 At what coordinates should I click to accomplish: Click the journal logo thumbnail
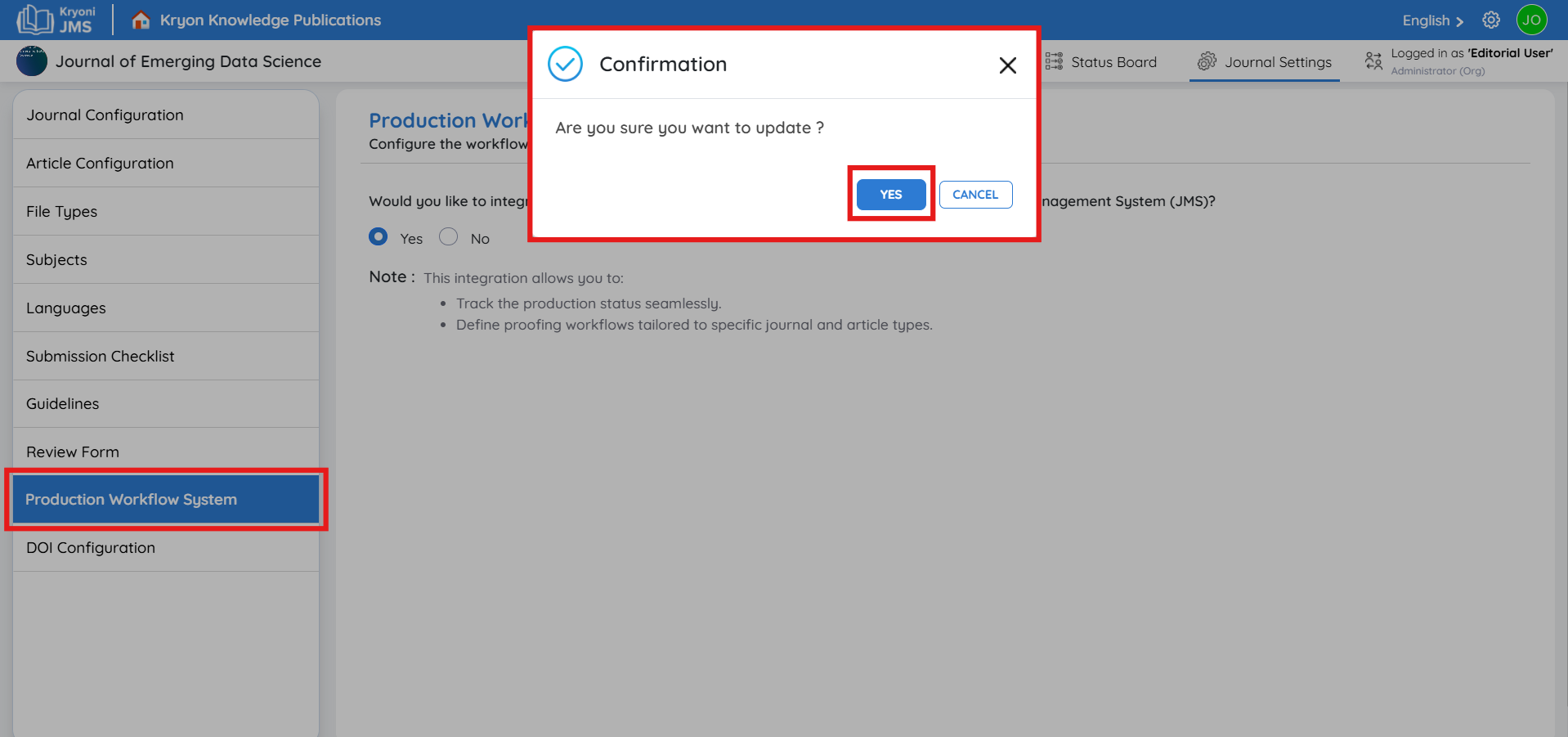(x=32, y=61)
